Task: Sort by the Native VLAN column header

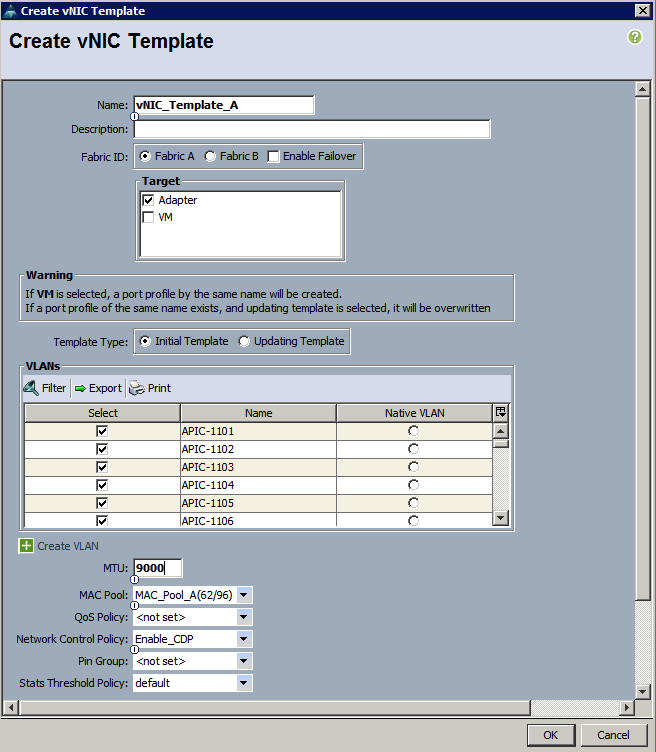Action: [x=415, y=413]
